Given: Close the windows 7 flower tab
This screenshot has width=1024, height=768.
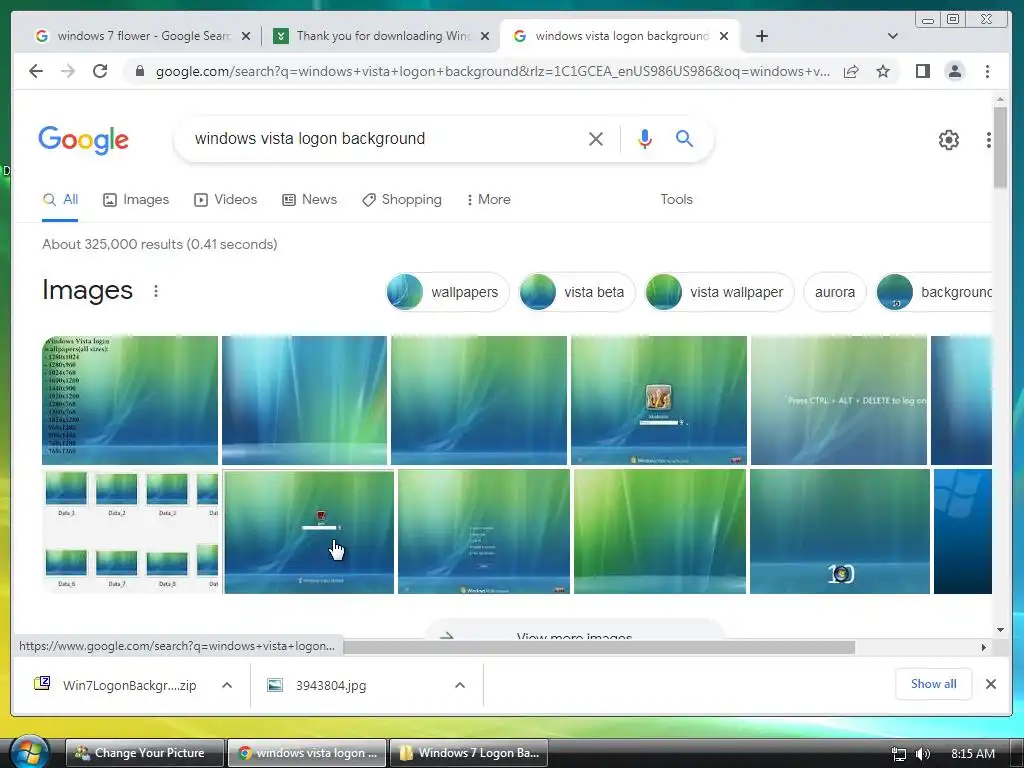Looking at the screenshot, I should click(246, 36).
